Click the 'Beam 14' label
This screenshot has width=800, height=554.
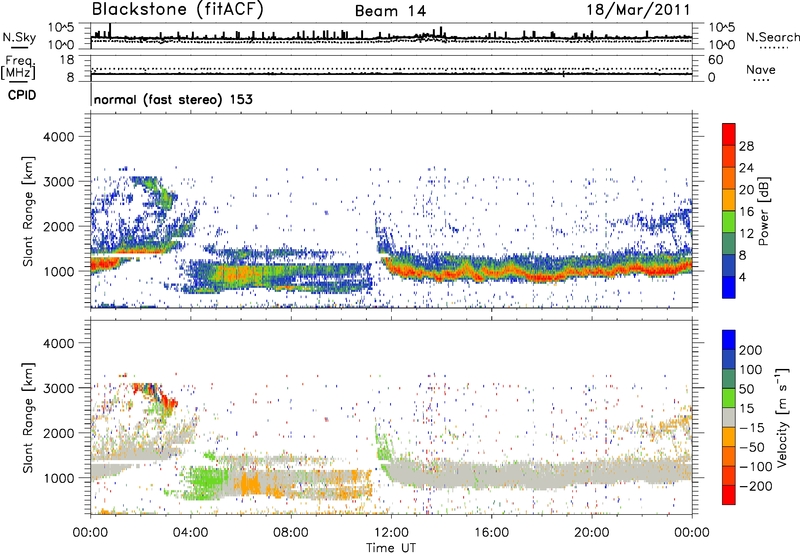click(x=390, y=11)
